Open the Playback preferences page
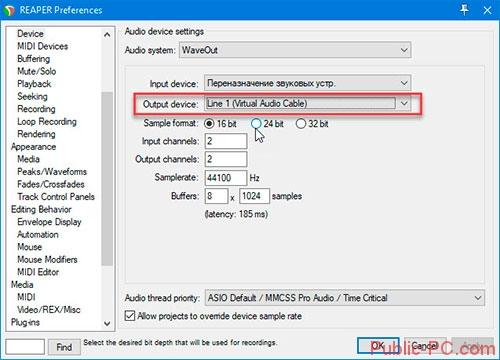The image size is (500, 360). (x=34, y=84)
